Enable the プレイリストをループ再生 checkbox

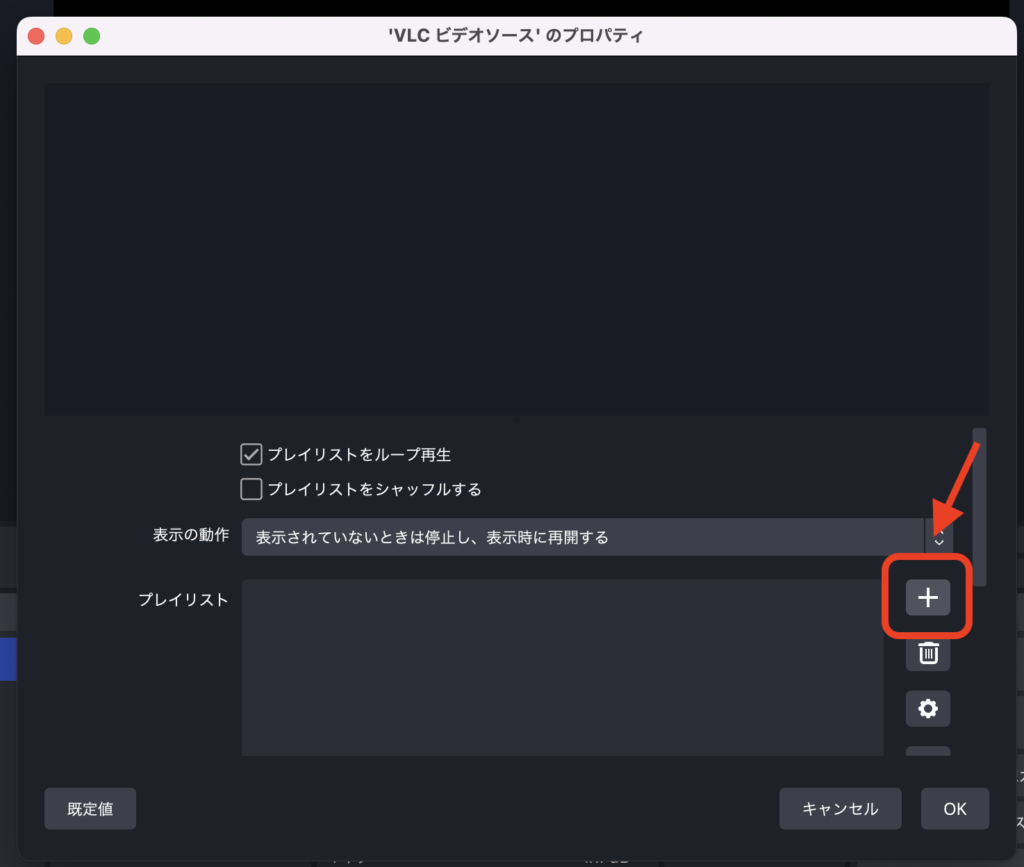point(251,454)
